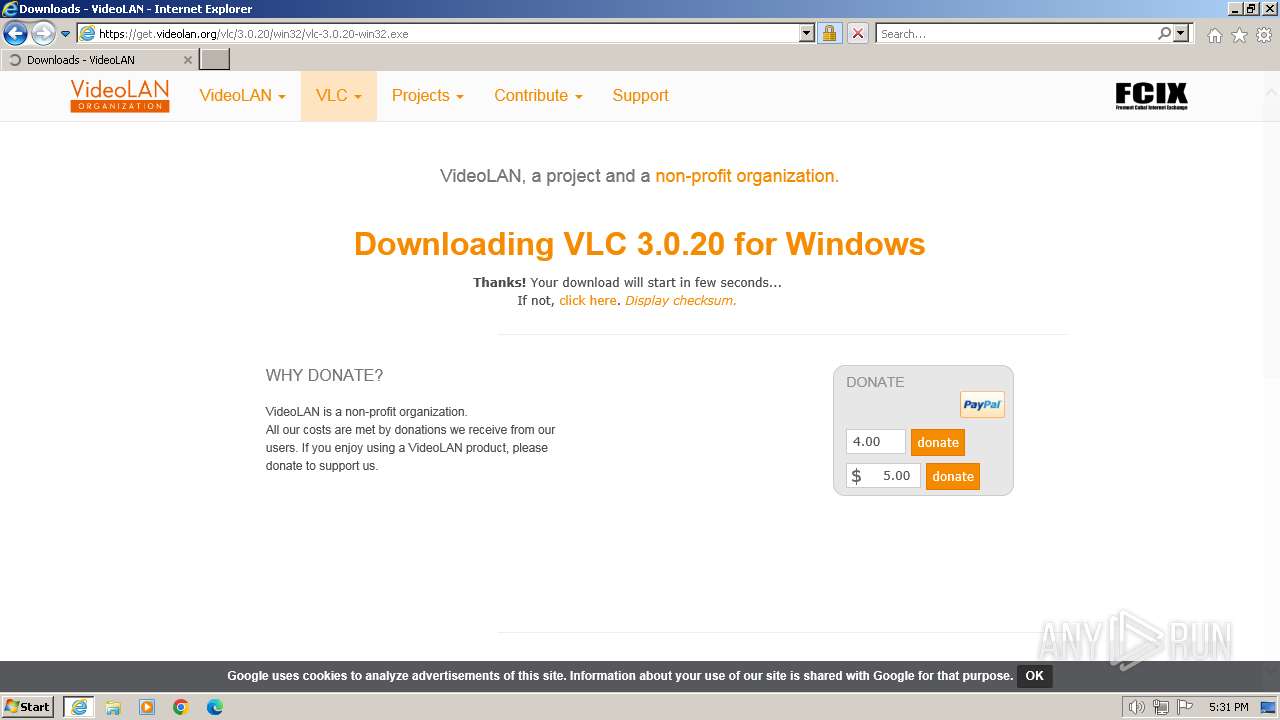Click the 'click here' download link
Viewport: 1280px width, 720px height.
pos(588,300)
